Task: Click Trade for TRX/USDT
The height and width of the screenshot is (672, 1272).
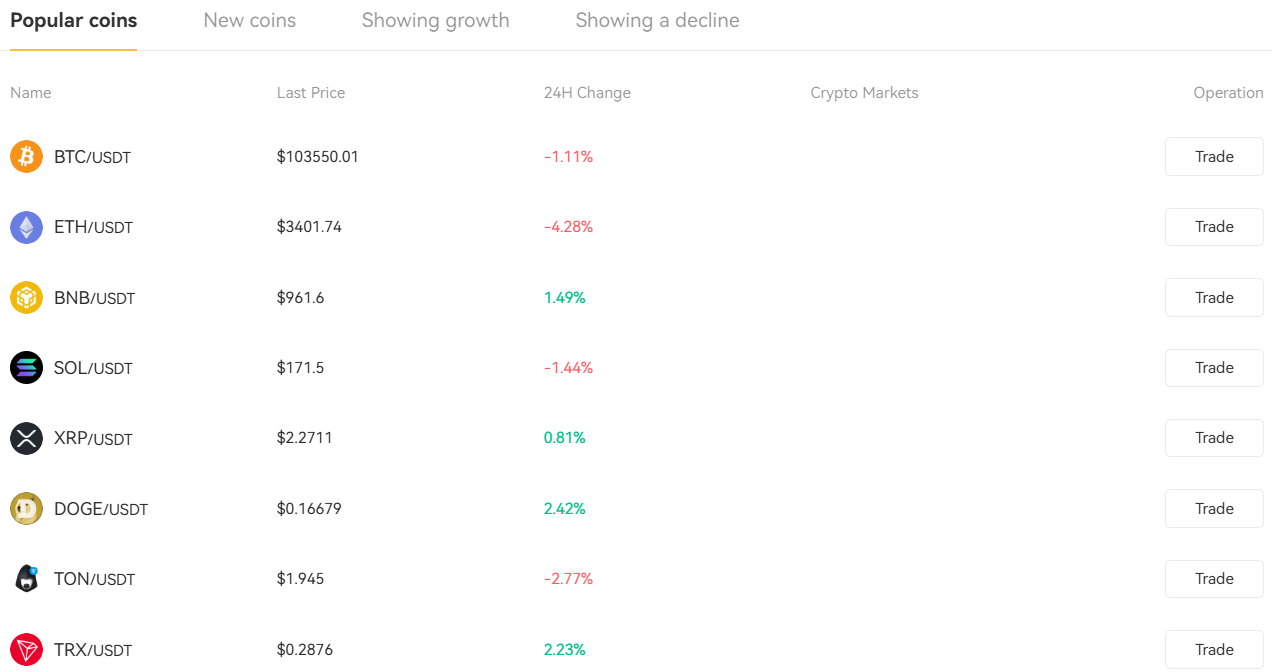Action: coord(1213,649)
